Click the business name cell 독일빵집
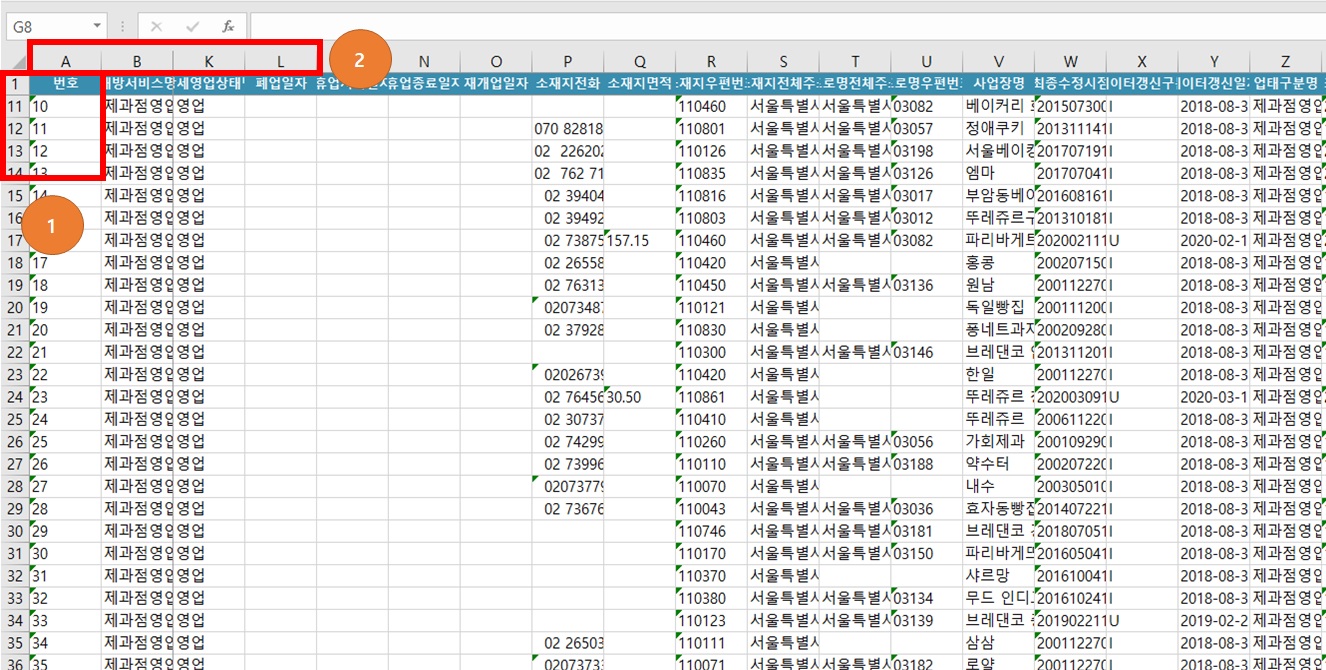1326x670 pixels. (999, 307)
